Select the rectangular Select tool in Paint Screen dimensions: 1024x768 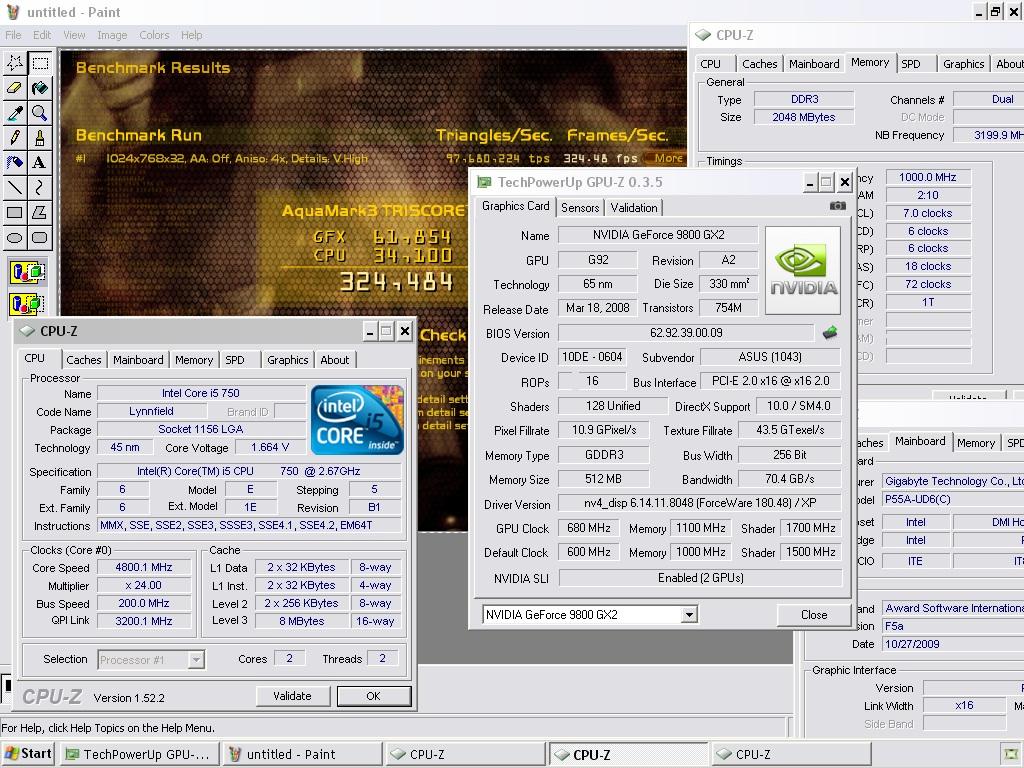click(40, 63)
